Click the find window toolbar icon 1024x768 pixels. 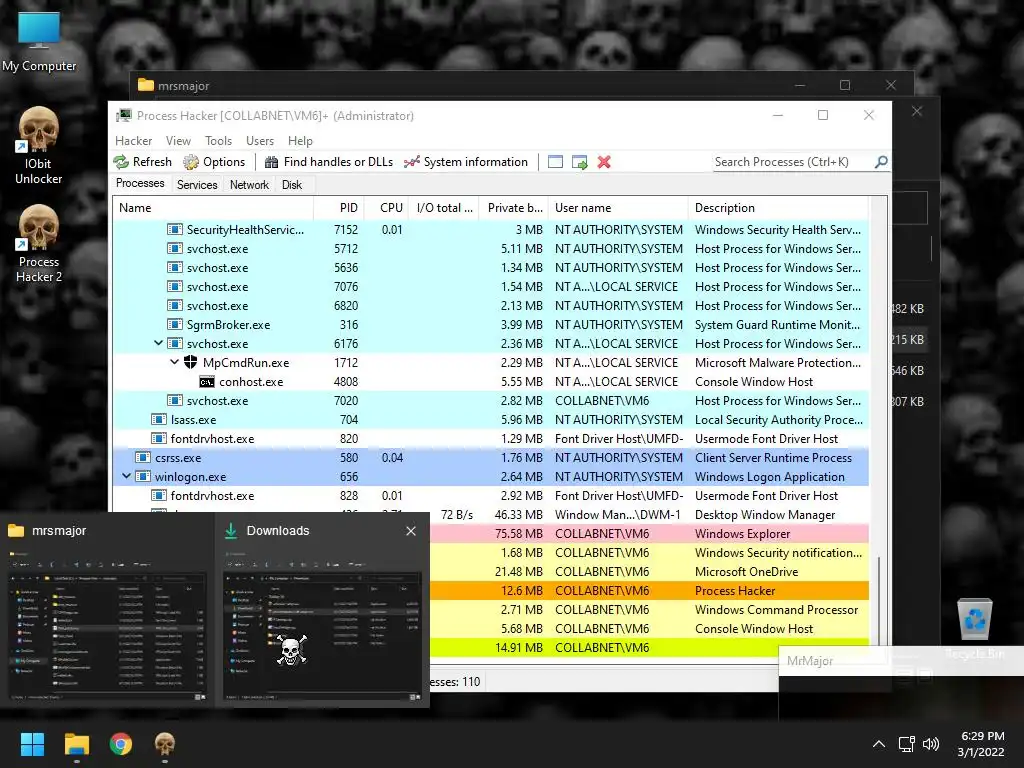coord(555,162)
